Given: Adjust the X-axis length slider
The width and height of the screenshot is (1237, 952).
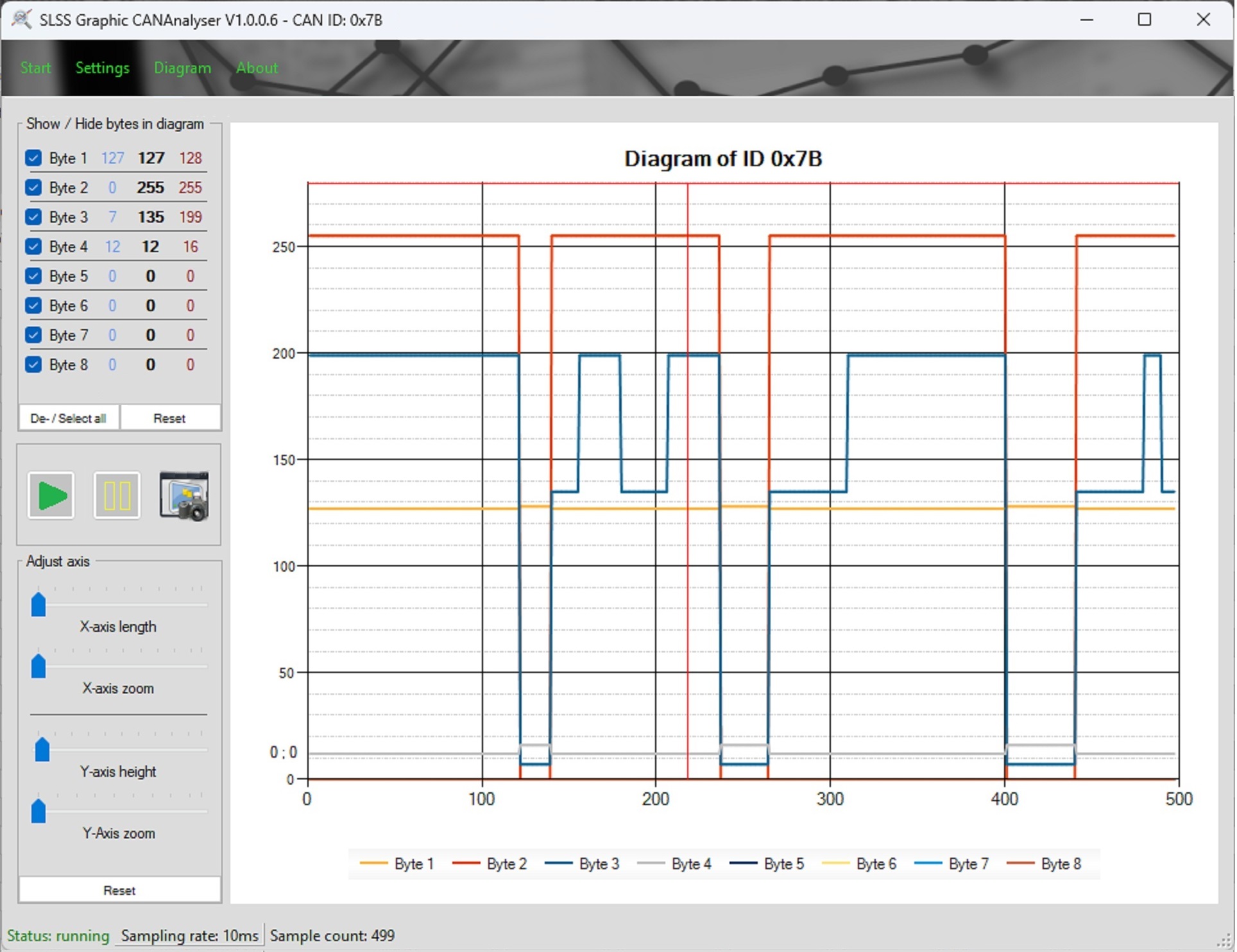Looking at the screenshot, I should [x=38, y=604].
